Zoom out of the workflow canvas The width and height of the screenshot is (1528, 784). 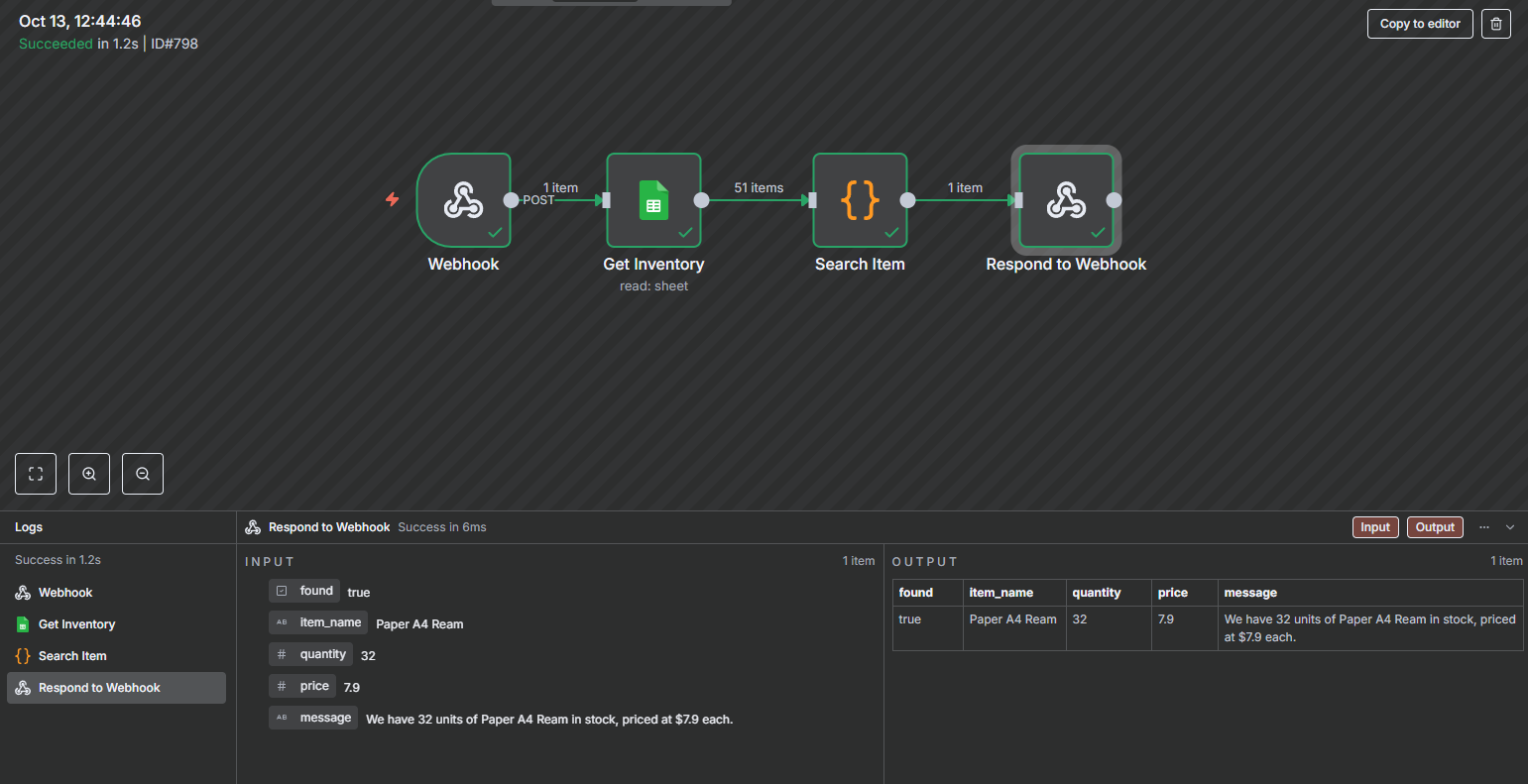point(143,474)
